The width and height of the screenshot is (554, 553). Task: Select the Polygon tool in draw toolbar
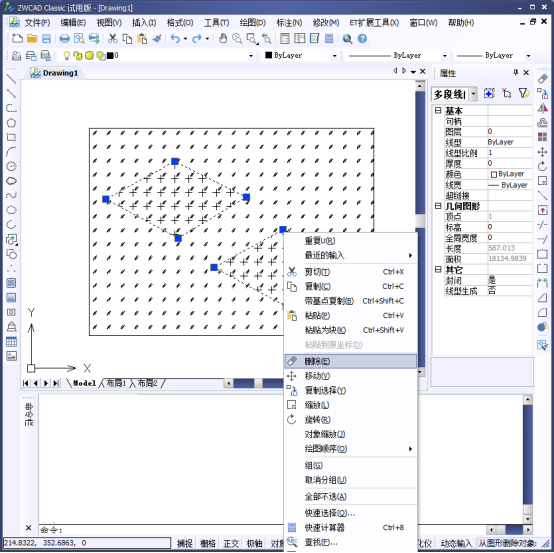[x=11, y=123]
